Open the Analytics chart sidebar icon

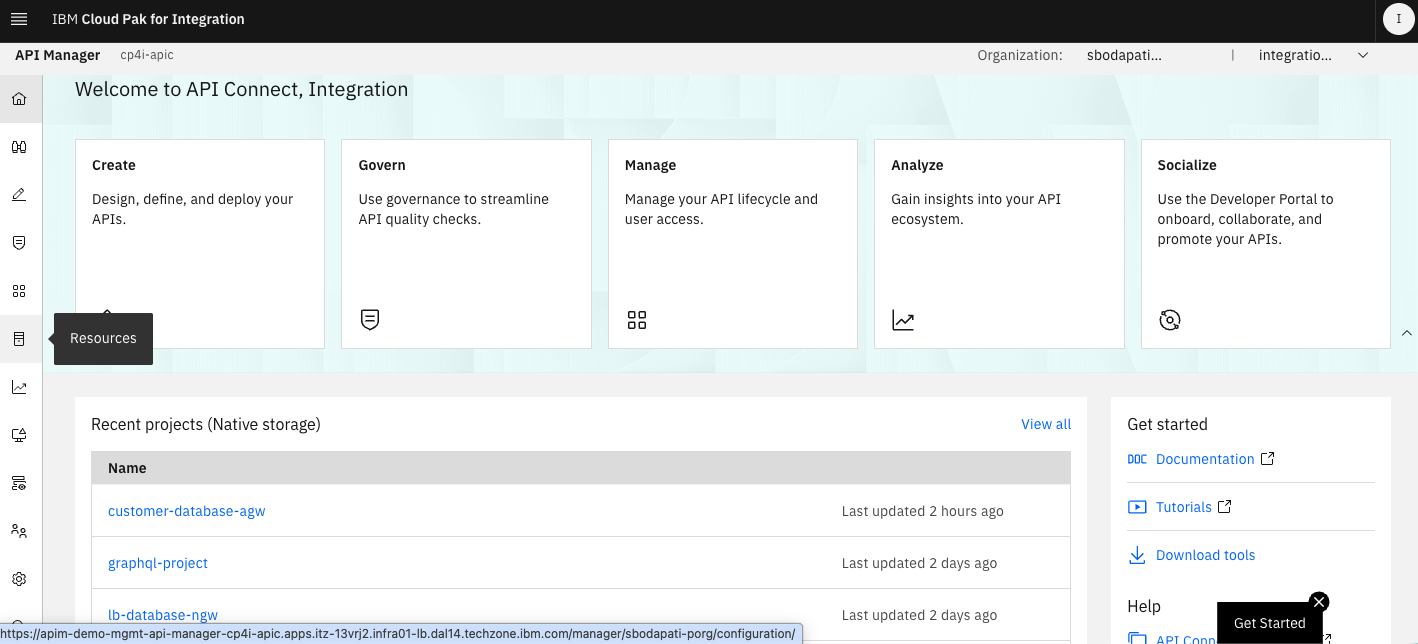19,387
